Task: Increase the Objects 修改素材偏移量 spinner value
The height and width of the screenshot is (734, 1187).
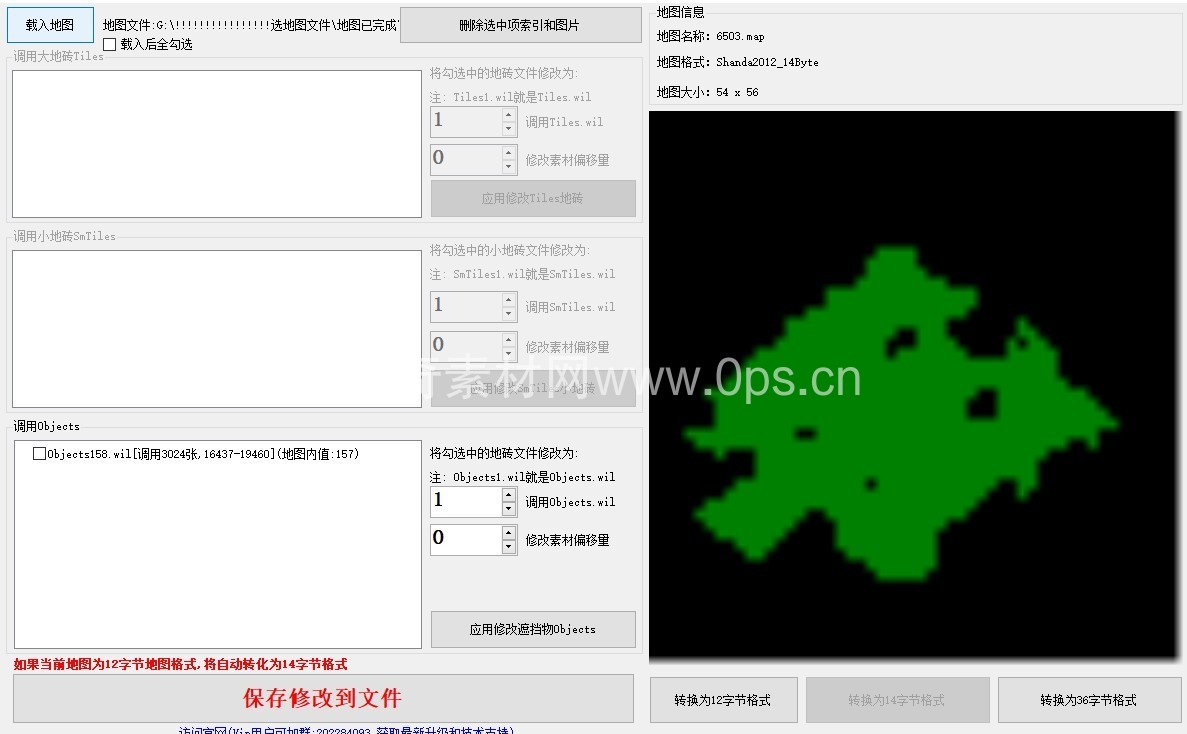Action: [x=508, y=532]
